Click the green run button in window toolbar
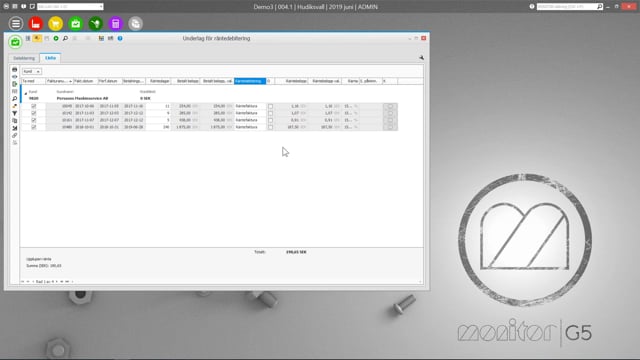 tap(56, 38)
